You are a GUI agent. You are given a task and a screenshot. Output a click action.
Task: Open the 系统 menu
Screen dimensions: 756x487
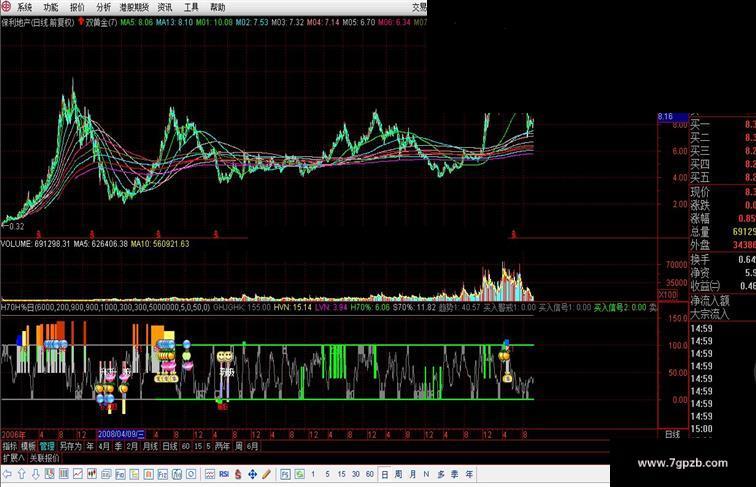tap(24, 7)
